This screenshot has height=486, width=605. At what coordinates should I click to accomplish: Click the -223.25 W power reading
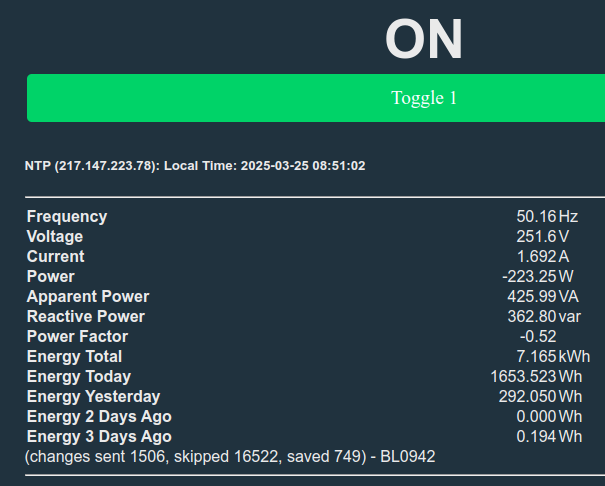click(x=538, y=277)
